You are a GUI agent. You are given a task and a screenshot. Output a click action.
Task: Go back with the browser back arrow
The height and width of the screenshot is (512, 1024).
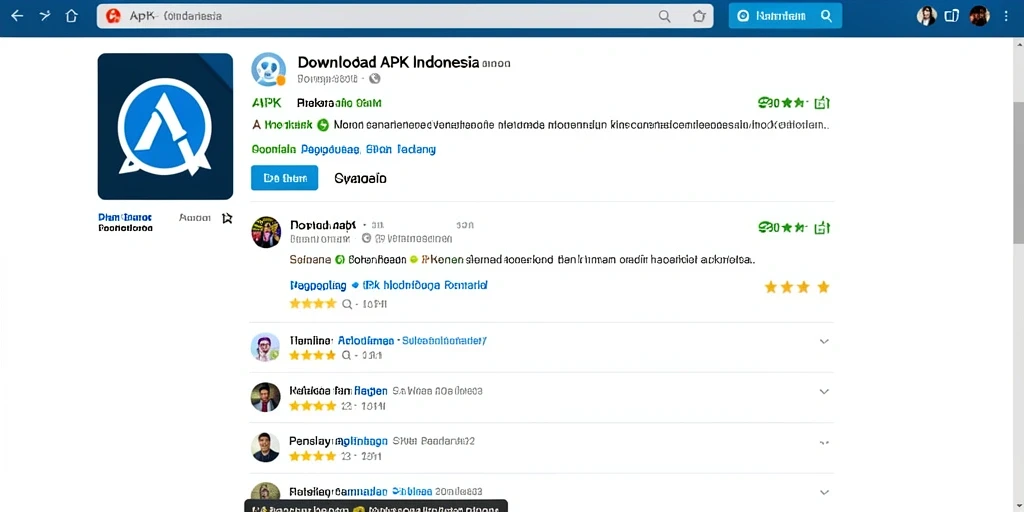[x=17, y=16]
